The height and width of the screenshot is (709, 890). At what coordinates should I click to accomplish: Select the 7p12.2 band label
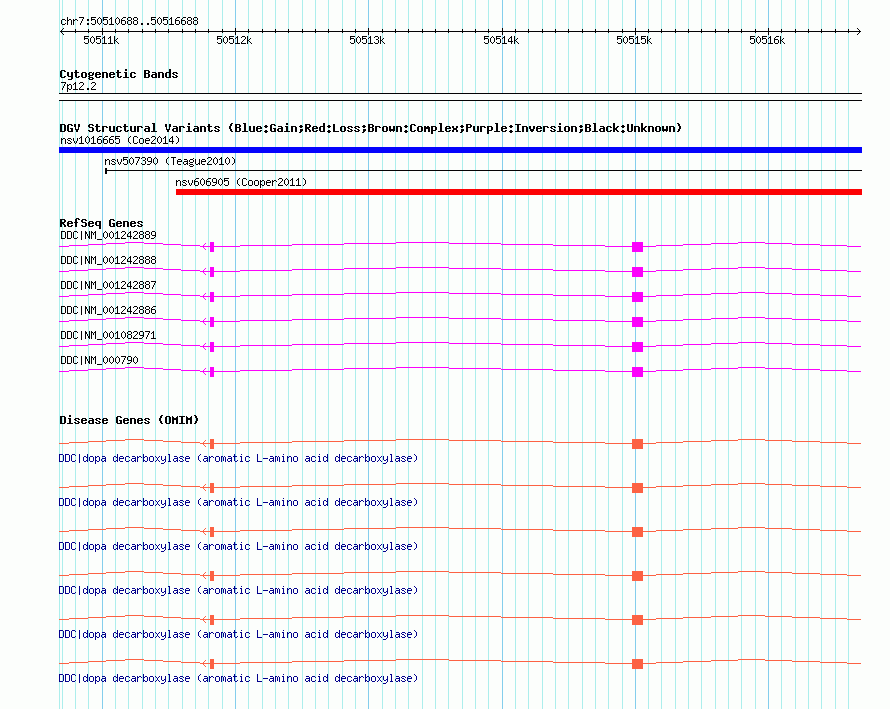click(x=78, y=86)
